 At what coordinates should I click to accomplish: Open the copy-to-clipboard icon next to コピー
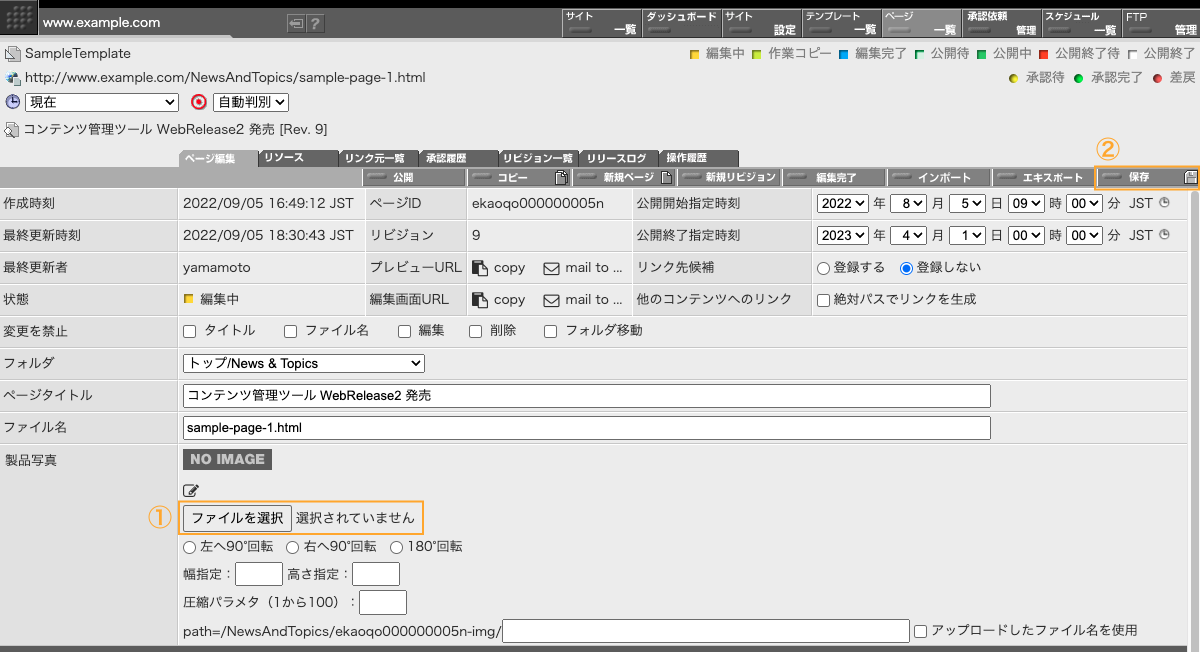pyautogui.click(x=559, y=176)
